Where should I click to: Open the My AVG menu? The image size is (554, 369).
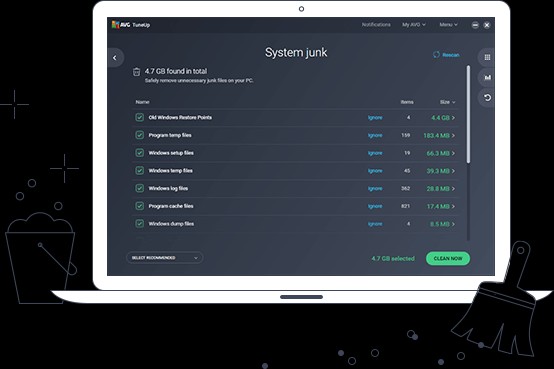414,24
